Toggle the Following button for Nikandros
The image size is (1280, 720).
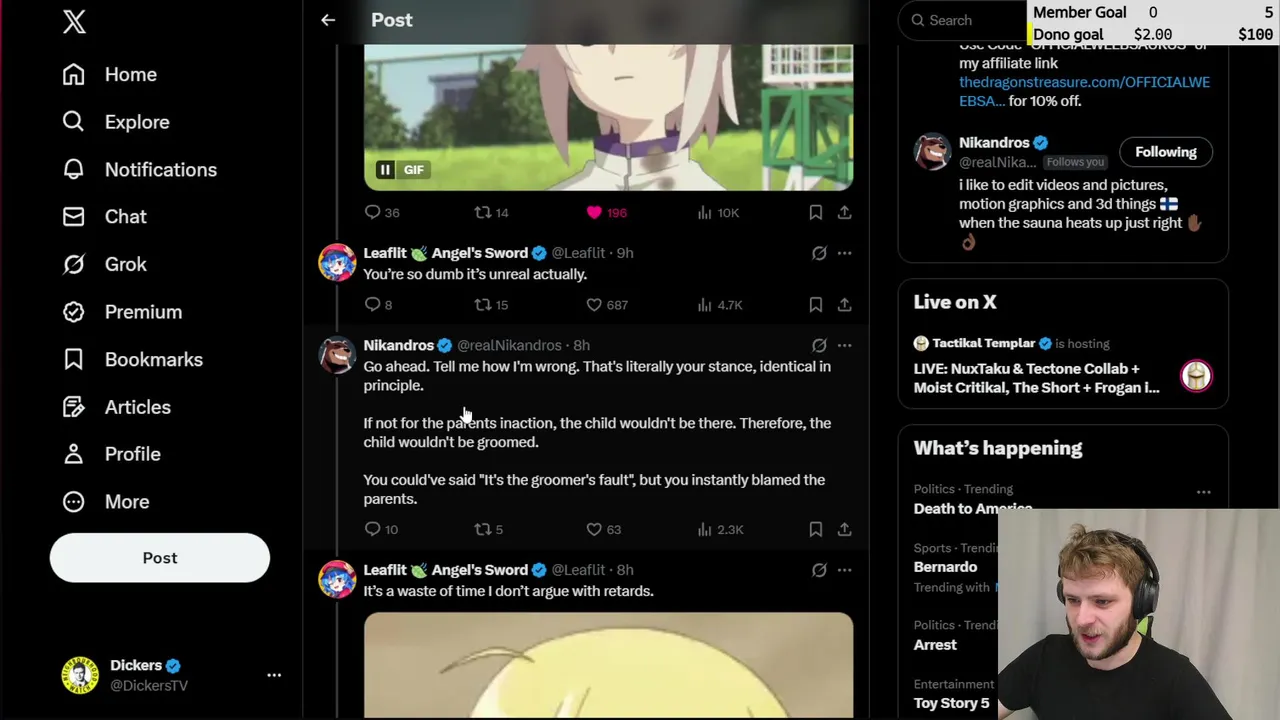[1165, 152]
